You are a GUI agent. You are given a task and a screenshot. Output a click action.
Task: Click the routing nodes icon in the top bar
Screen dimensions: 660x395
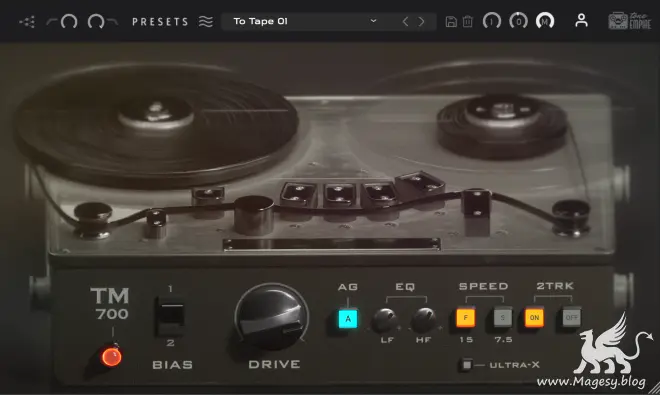(x=27, y=21)
